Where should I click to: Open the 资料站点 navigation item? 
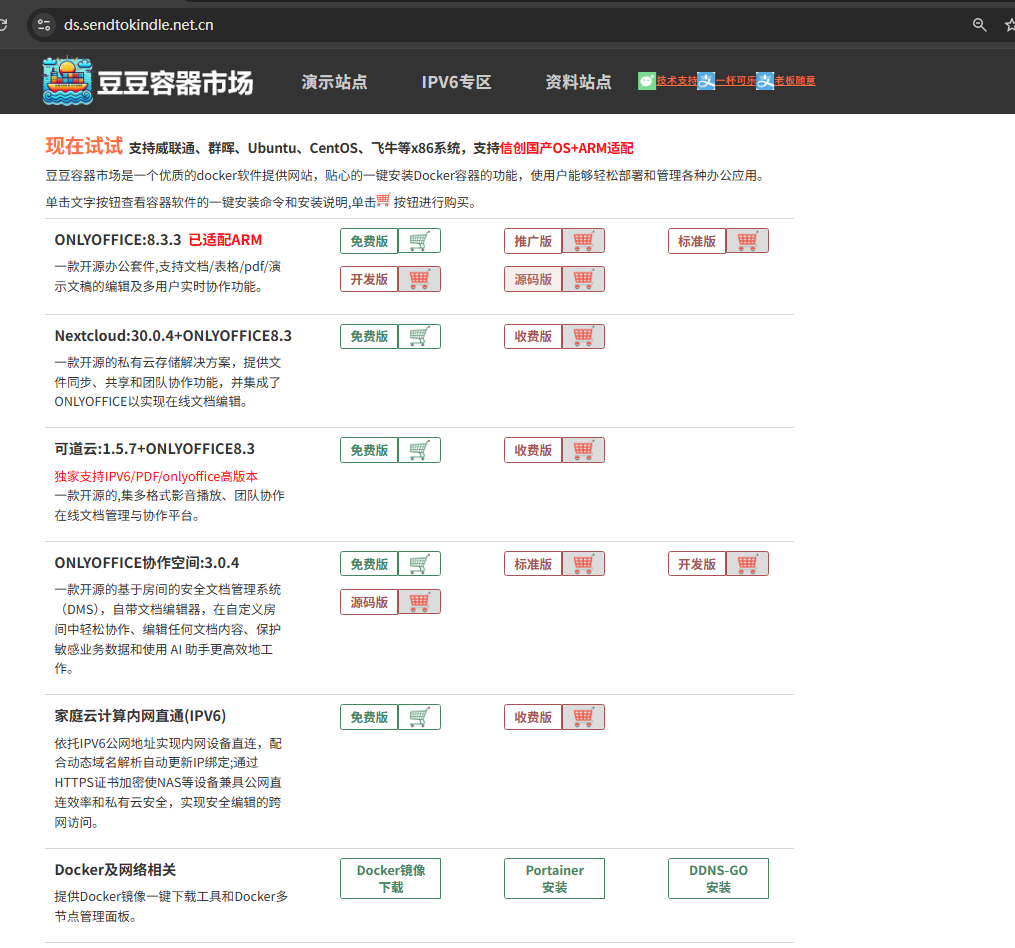578,82
